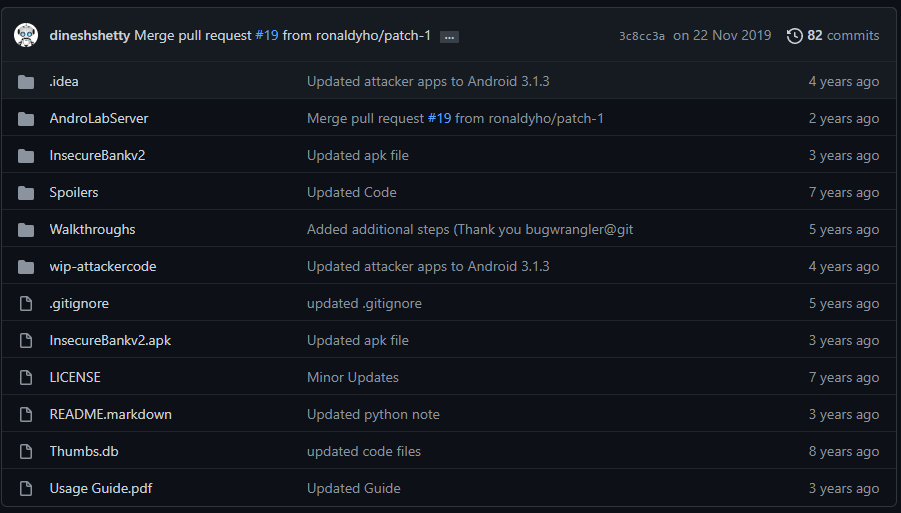Open 'Updated Code' commit message
The height and width of the screenshot is (513, 901).
[352, 192]
